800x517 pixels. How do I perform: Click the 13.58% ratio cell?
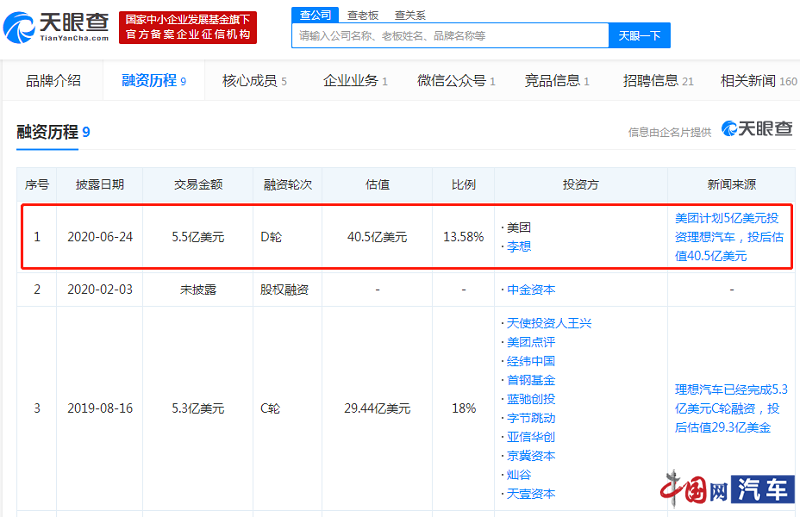[463, 237]
